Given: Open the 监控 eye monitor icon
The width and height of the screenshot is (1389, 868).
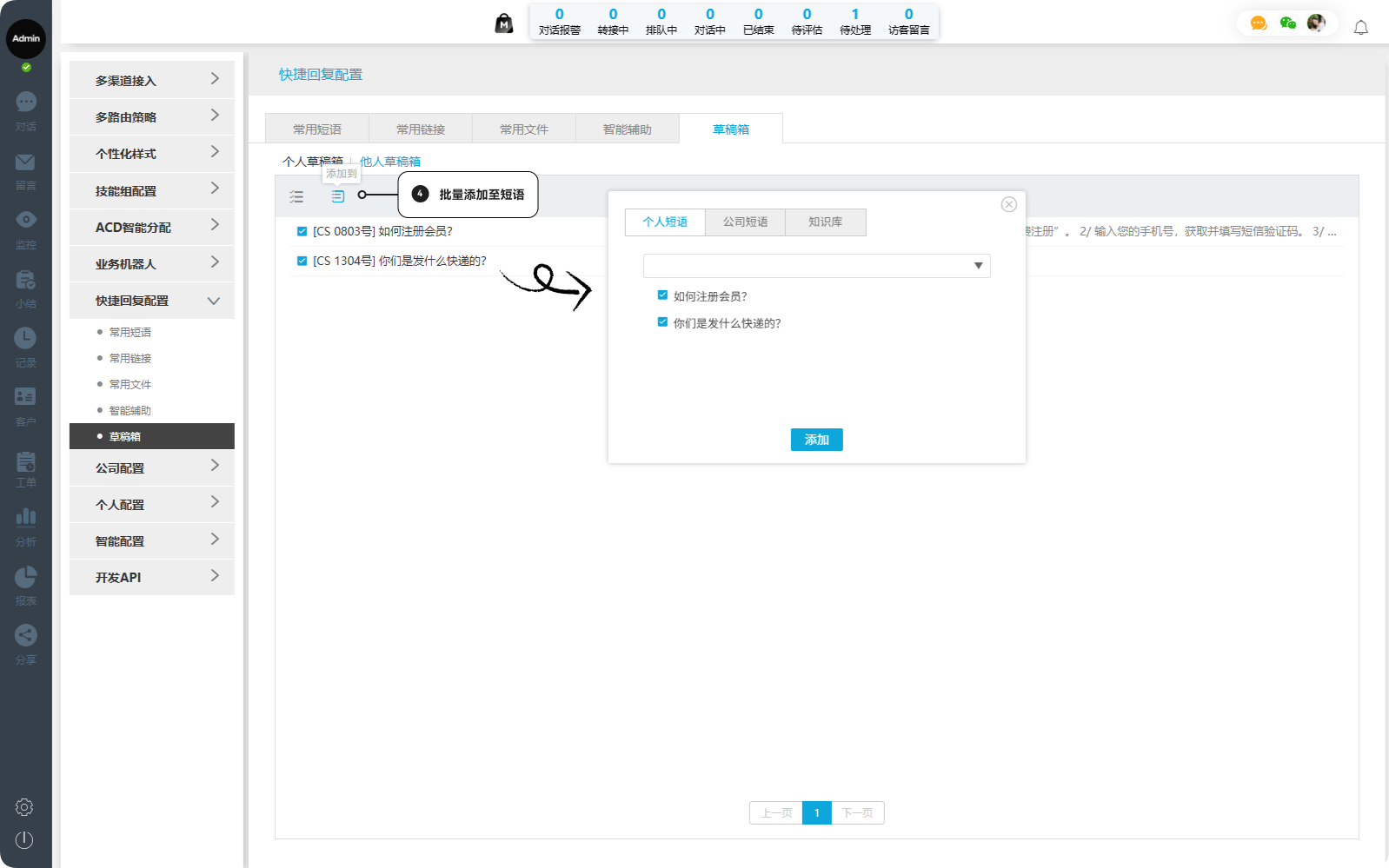Looking at the screenshot, I should [25, 221].
